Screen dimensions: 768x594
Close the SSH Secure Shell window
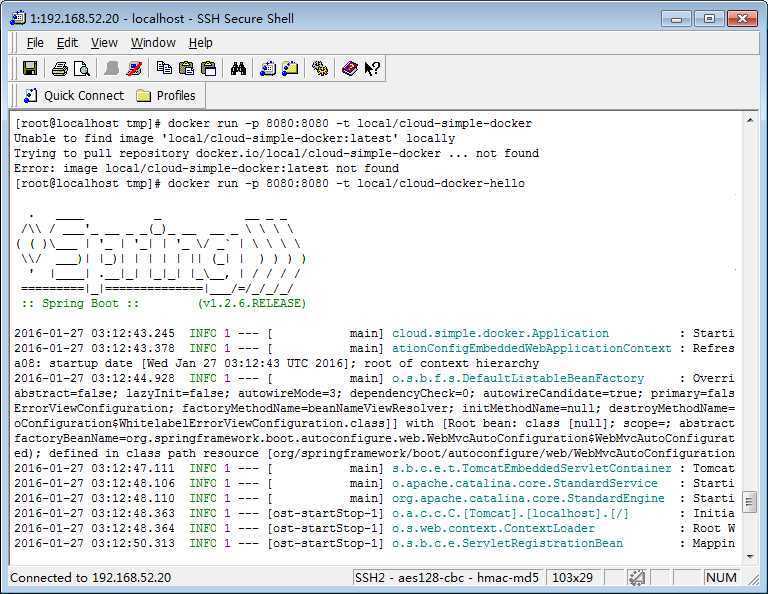click(742, 19)
